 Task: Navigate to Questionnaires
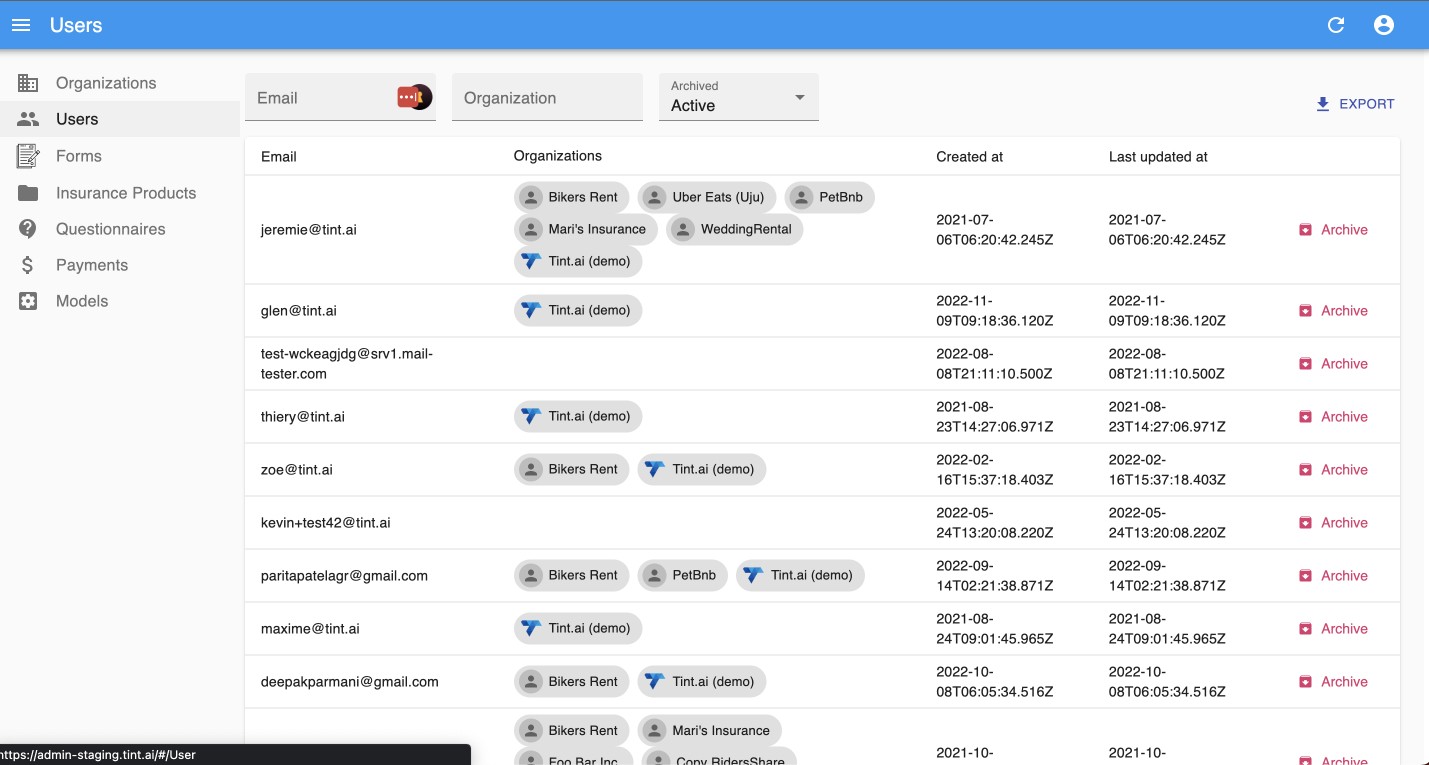120,229
